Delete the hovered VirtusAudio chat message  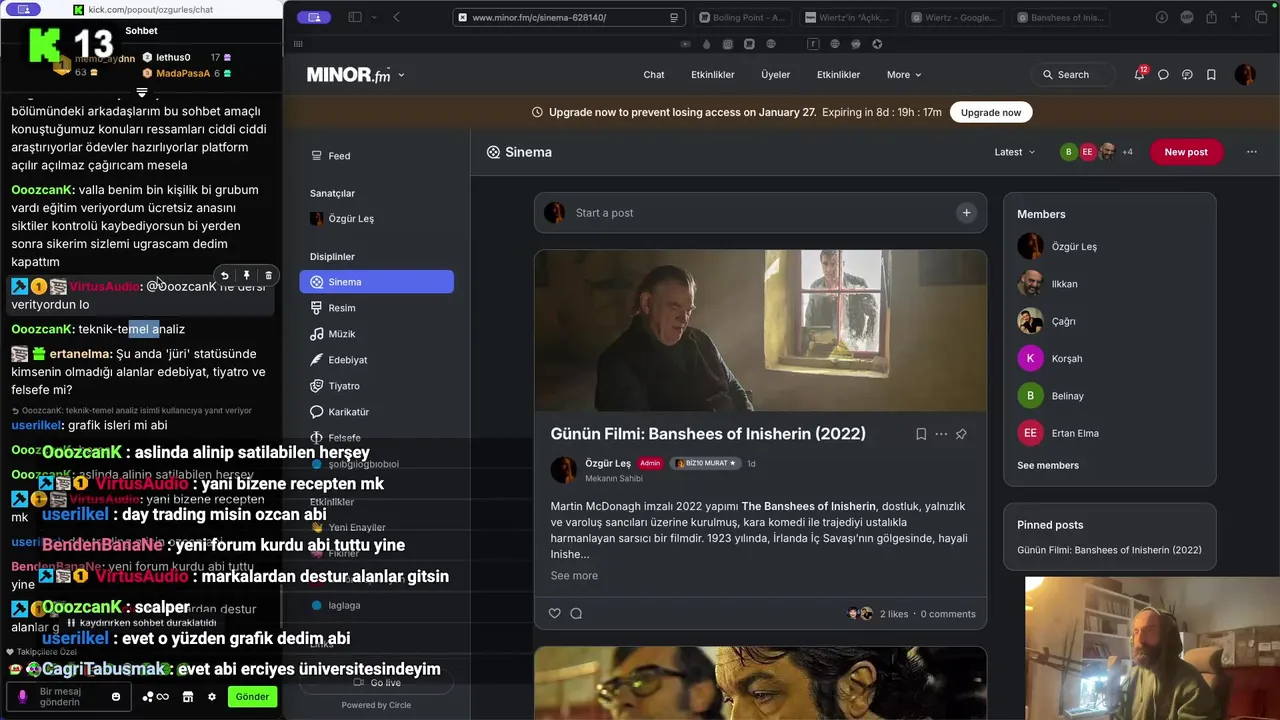pos(268,276)
